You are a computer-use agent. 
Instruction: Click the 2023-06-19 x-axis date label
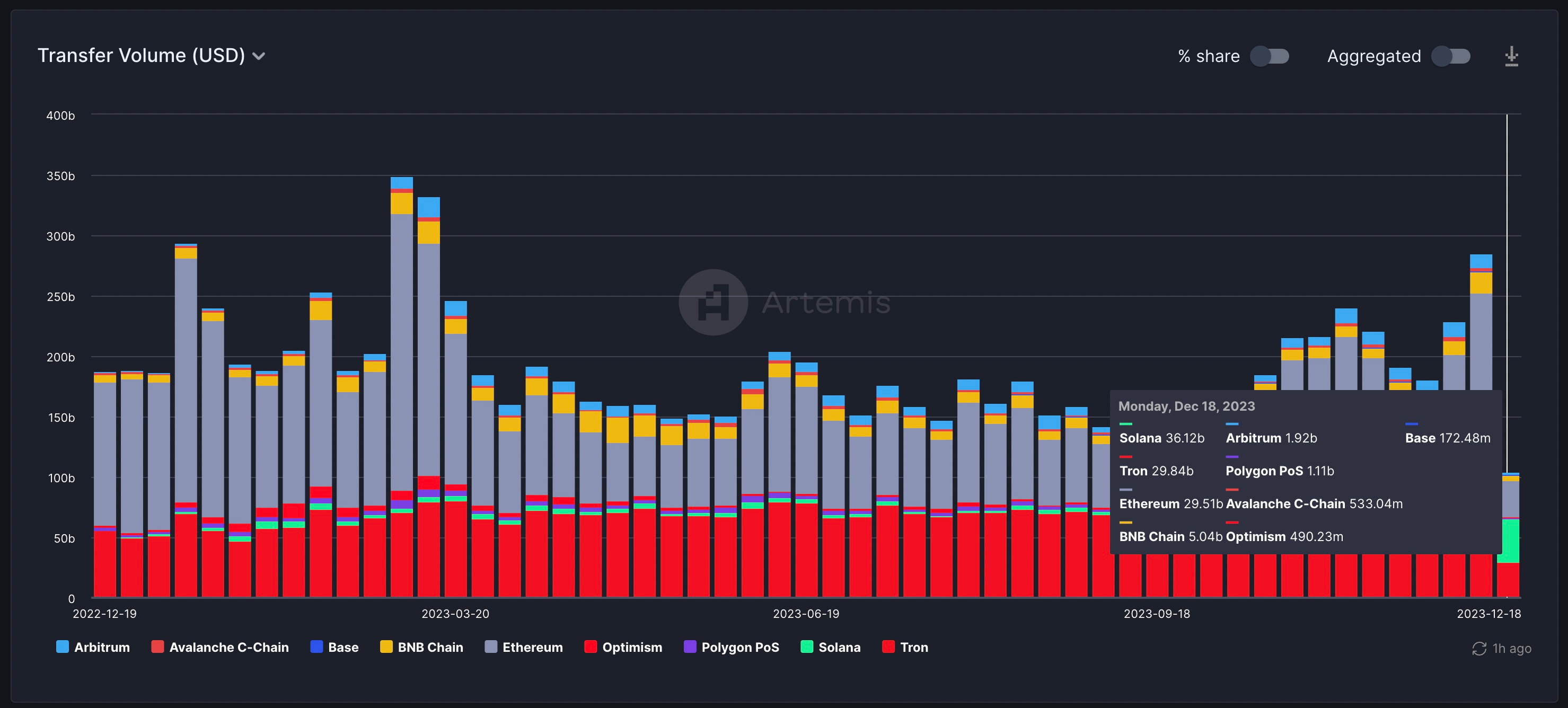click(806, 614)
